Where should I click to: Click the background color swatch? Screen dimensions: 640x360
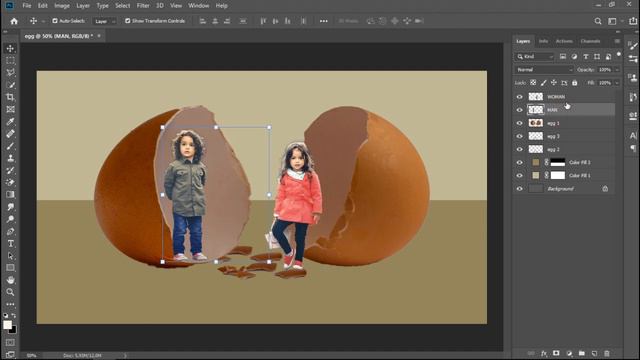click(x=13, y=330)
